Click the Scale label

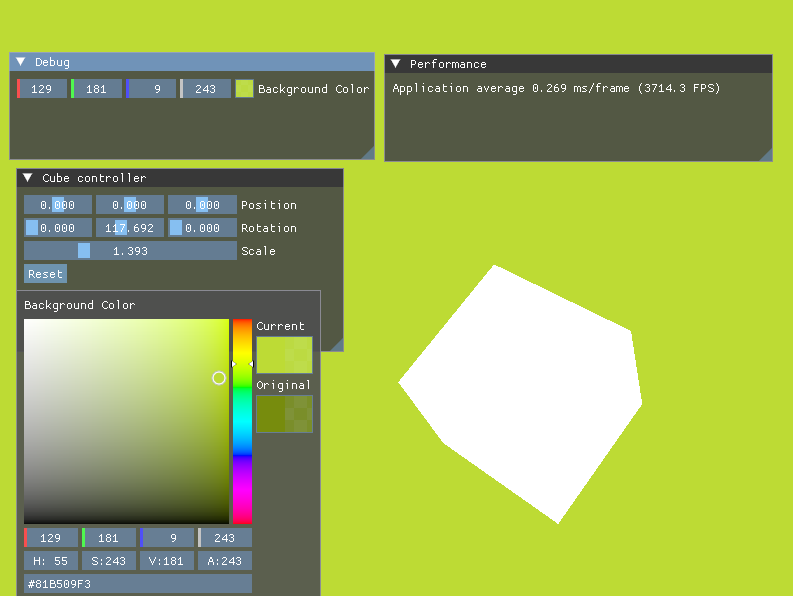tap(258, 251)
